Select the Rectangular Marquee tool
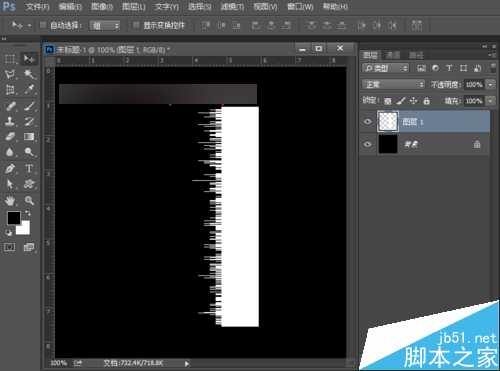500x371 pixels. pos(10,59)
